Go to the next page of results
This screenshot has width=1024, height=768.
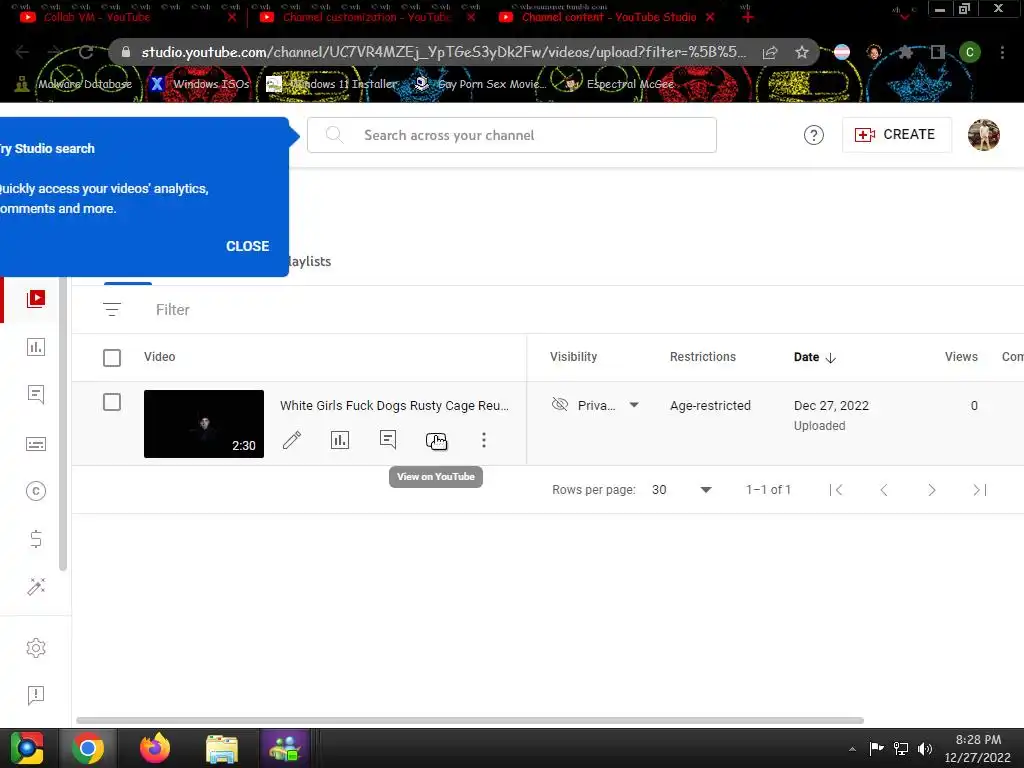pos(931,490)
